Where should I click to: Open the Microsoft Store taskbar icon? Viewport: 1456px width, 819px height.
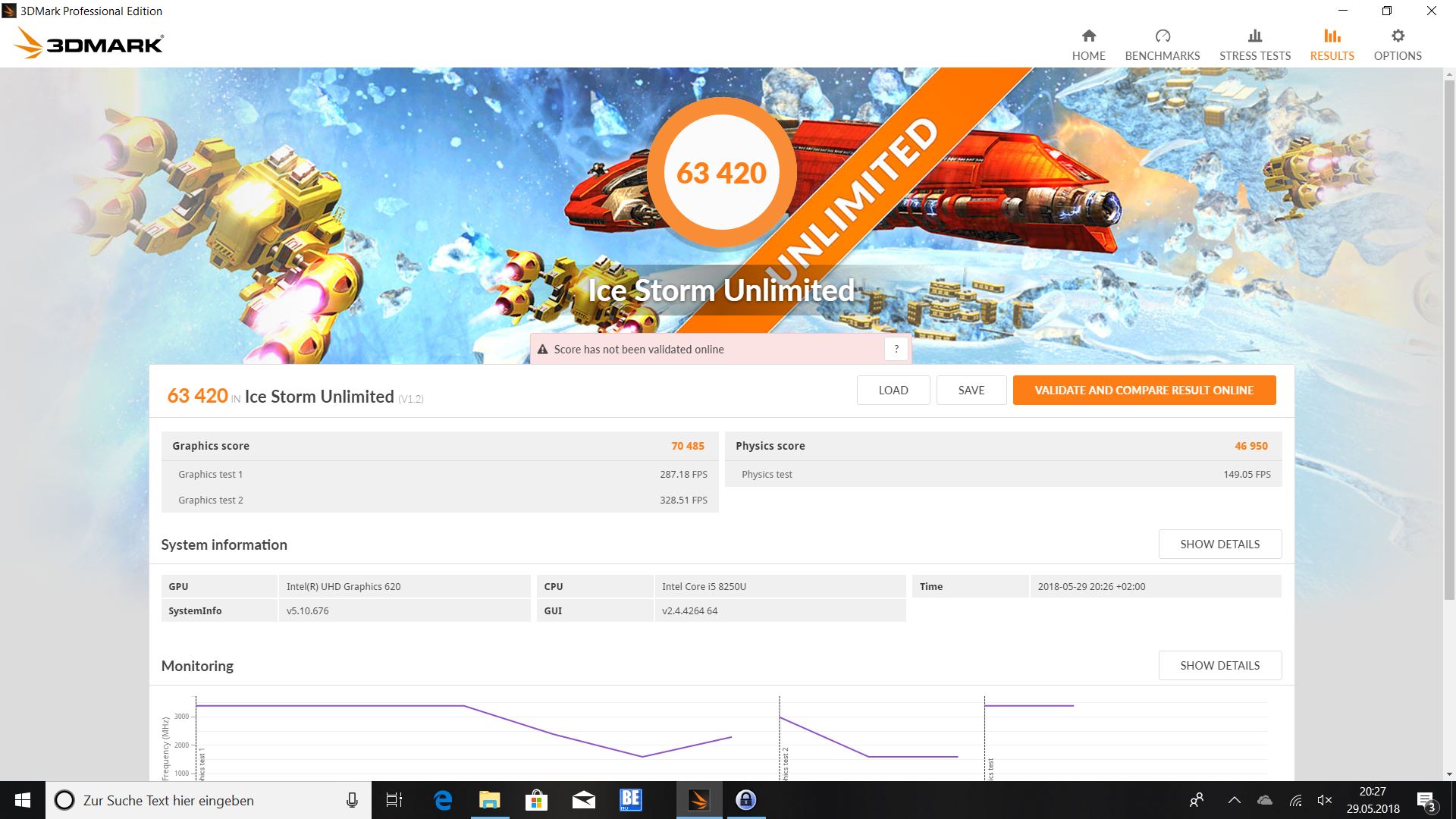536,800
